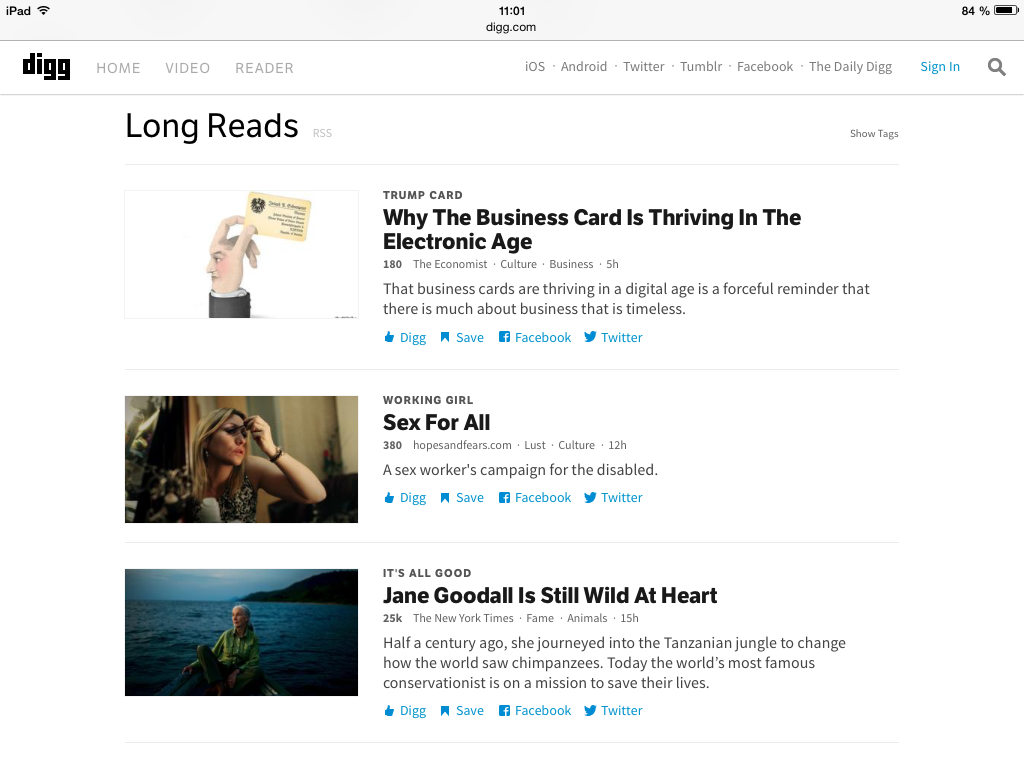Open the Tumblr link in header
This screenshot has width=1024, height=768.
pos(701,67)
